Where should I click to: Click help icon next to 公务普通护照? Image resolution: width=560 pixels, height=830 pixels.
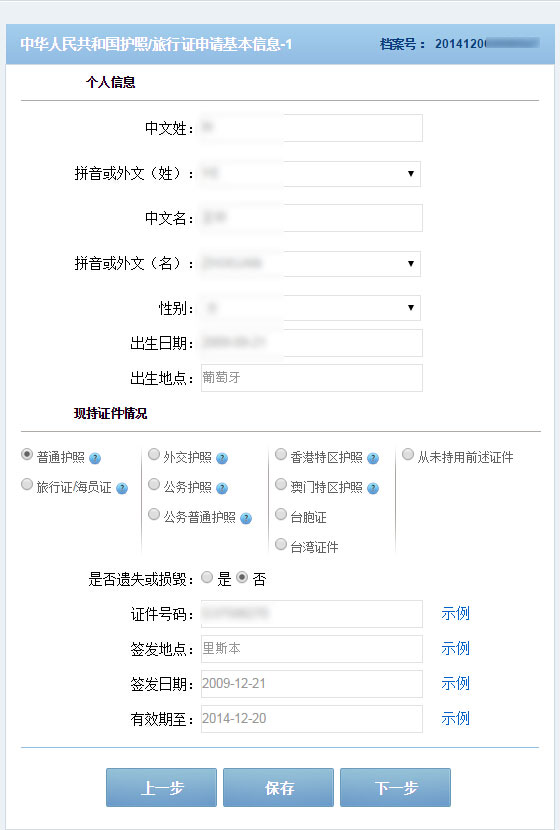[x=246, y=518]
